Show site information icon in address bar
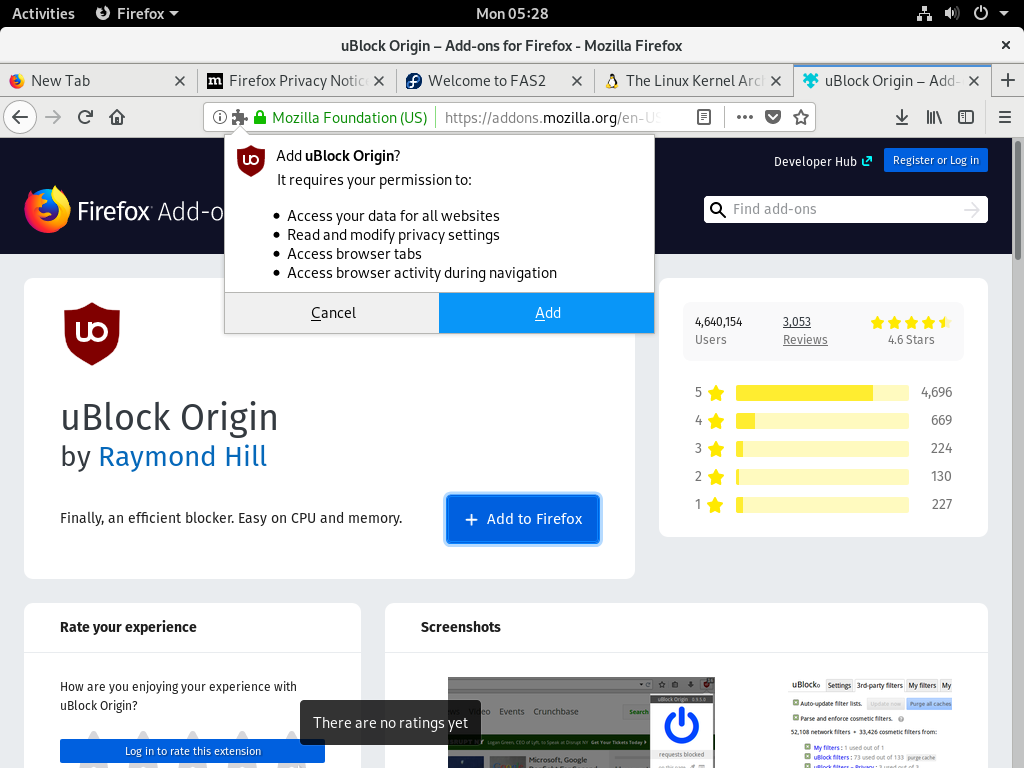The height and width of the screenshot is (768, 1024). [220, 118]
